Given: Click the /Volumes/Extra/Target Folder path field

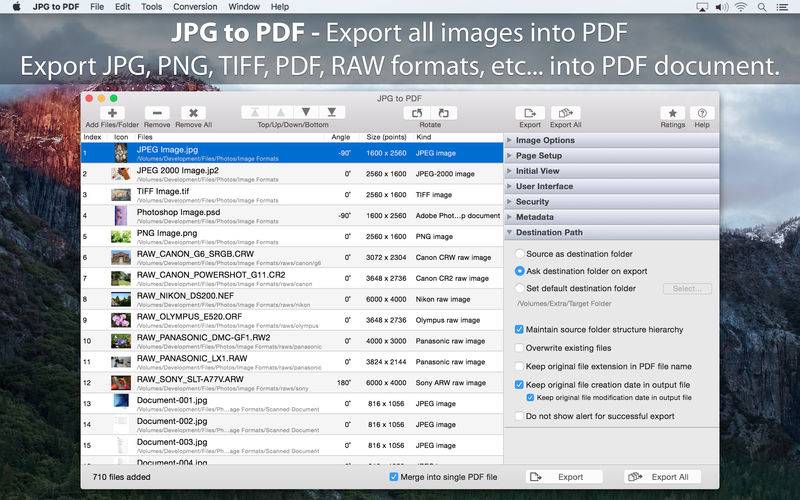Looking at the screenshot, I should 564,304.
